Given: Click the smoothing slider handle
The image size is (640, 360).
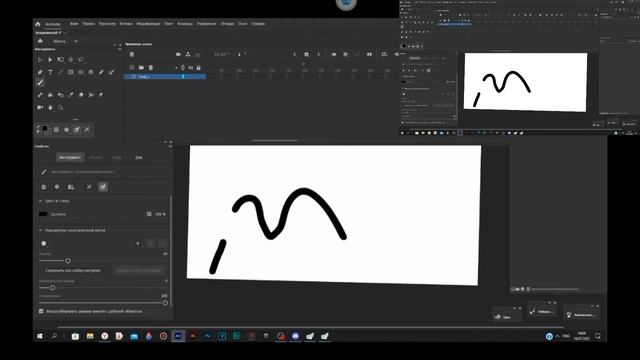Looking at the screenshot, I should 165,303.
